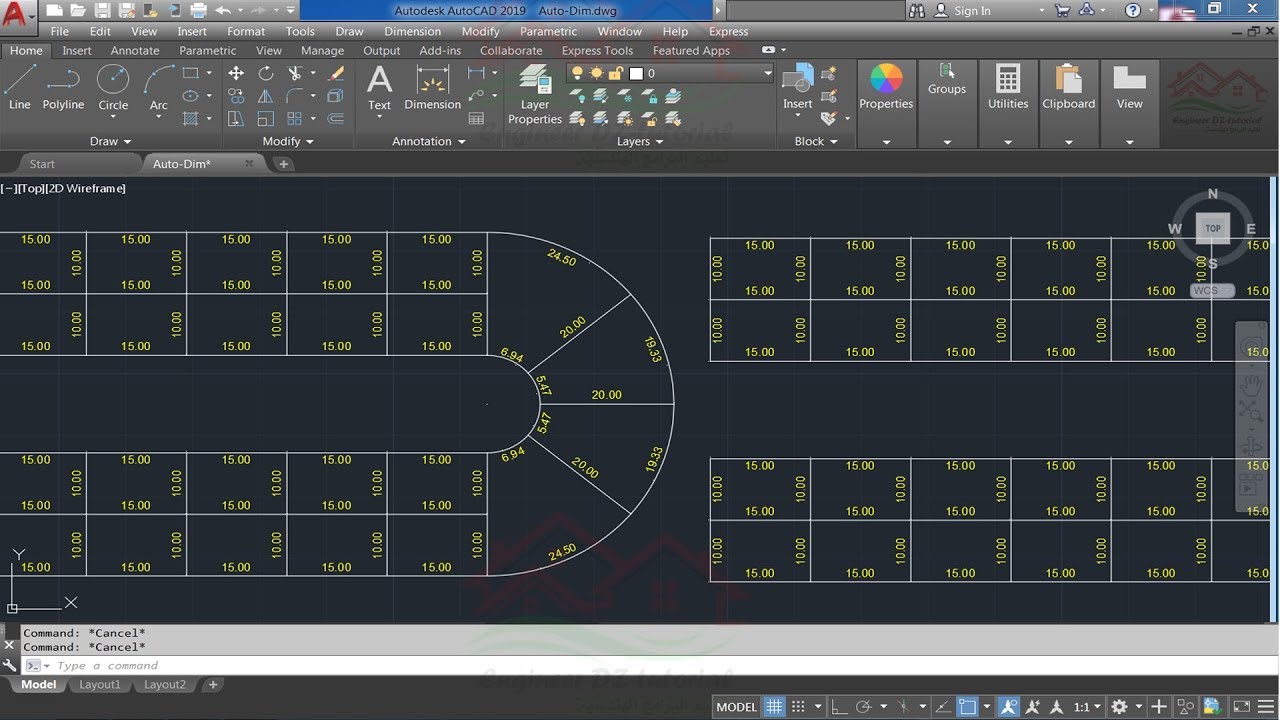Click the Save icon in quick access

pos(101,10)
